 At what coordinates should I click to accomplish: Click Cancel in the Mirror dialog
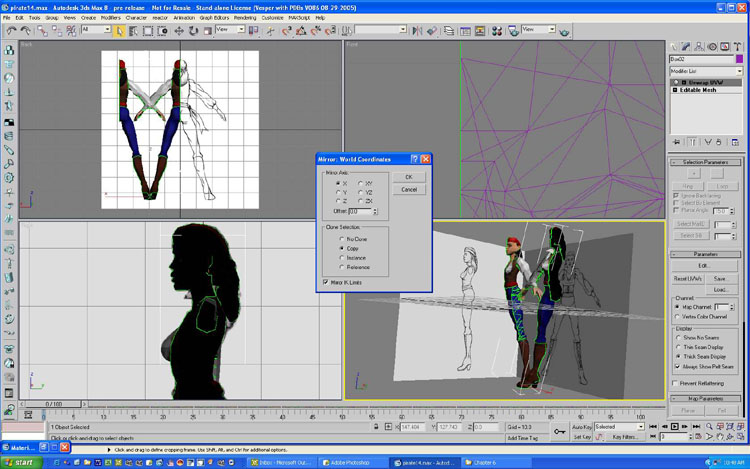pyautogui.click(x=408, y=189)
